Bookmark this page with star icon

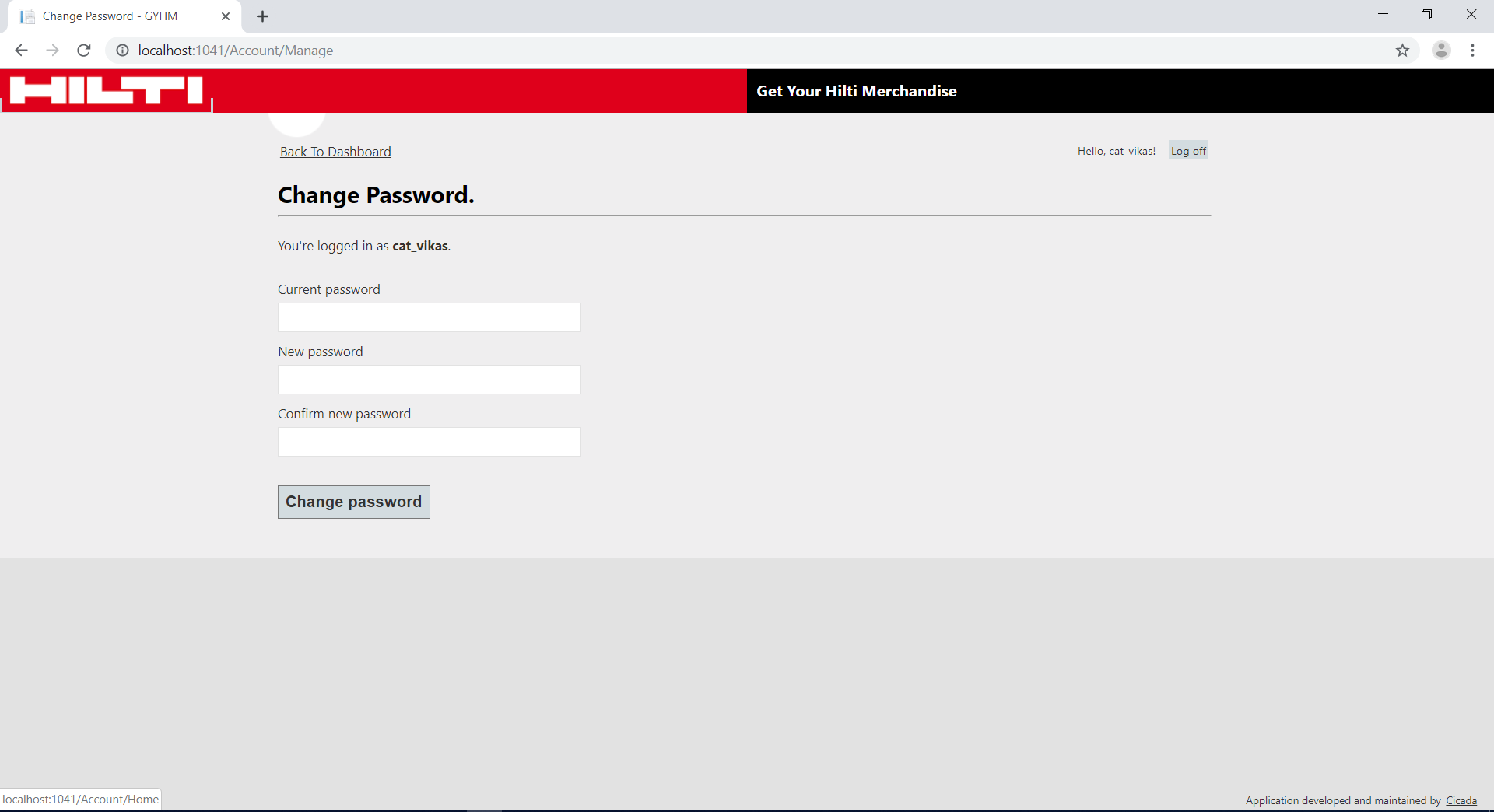1402,51
